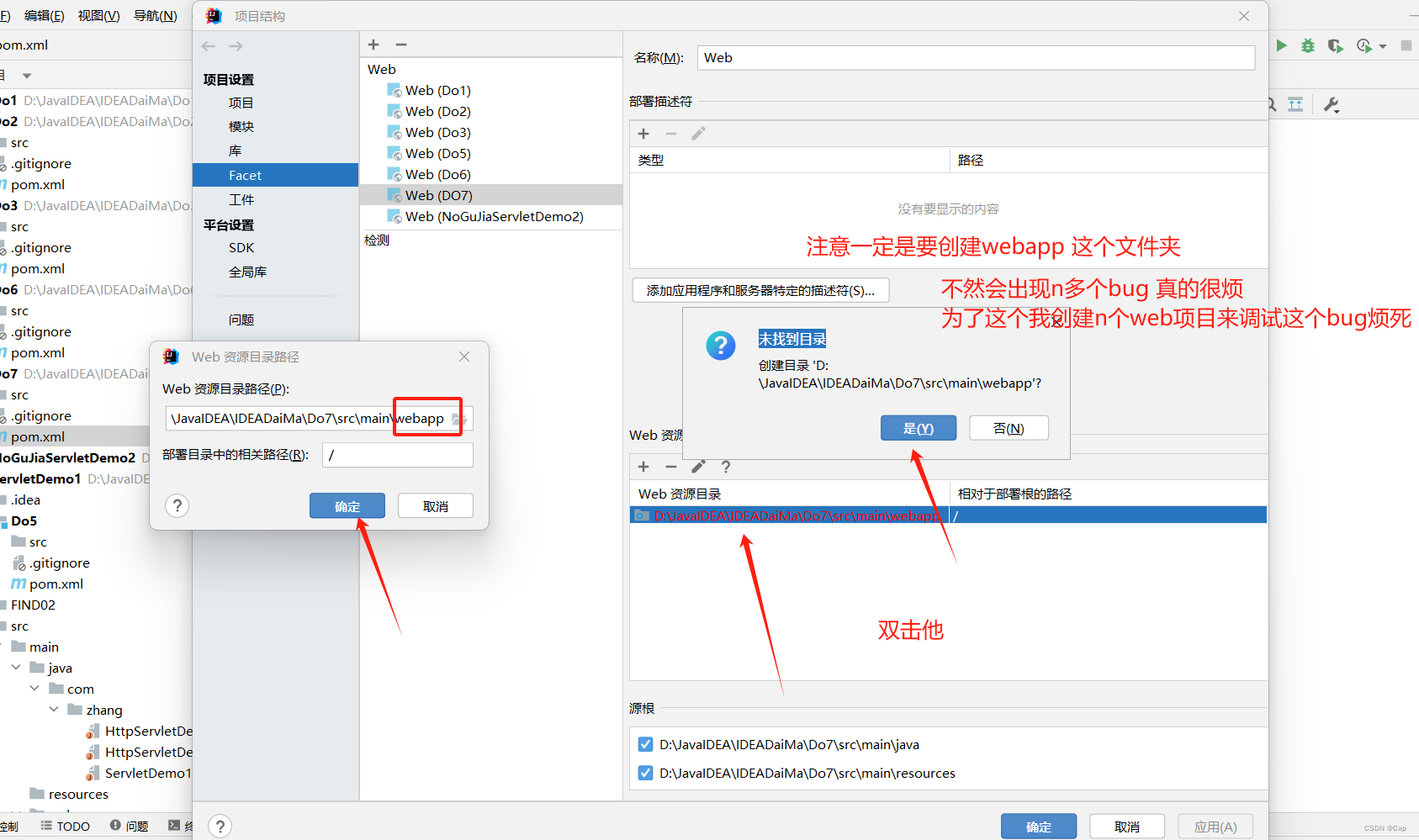Viewport: 1419px width, 840px height.
Task: Click help icon in Web resource path dialog
Action: (x=177, y=505)
